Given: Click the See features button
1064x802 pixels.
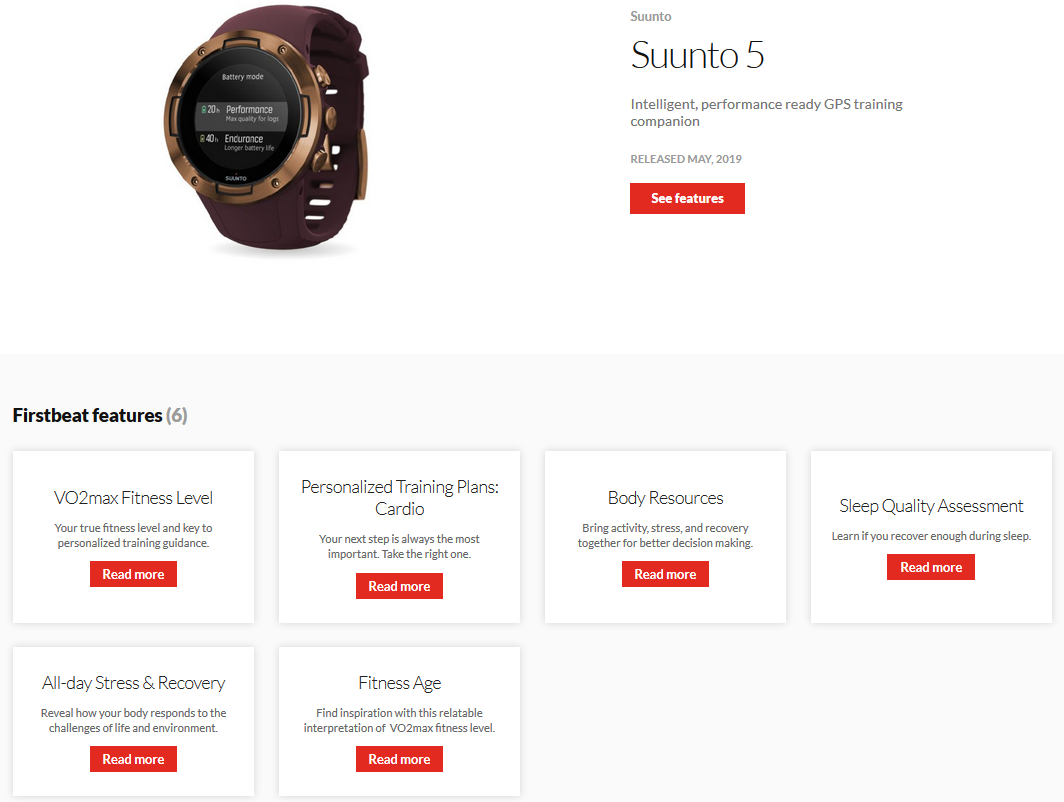Looking at the screenshot, I should (x=687, y=198).
